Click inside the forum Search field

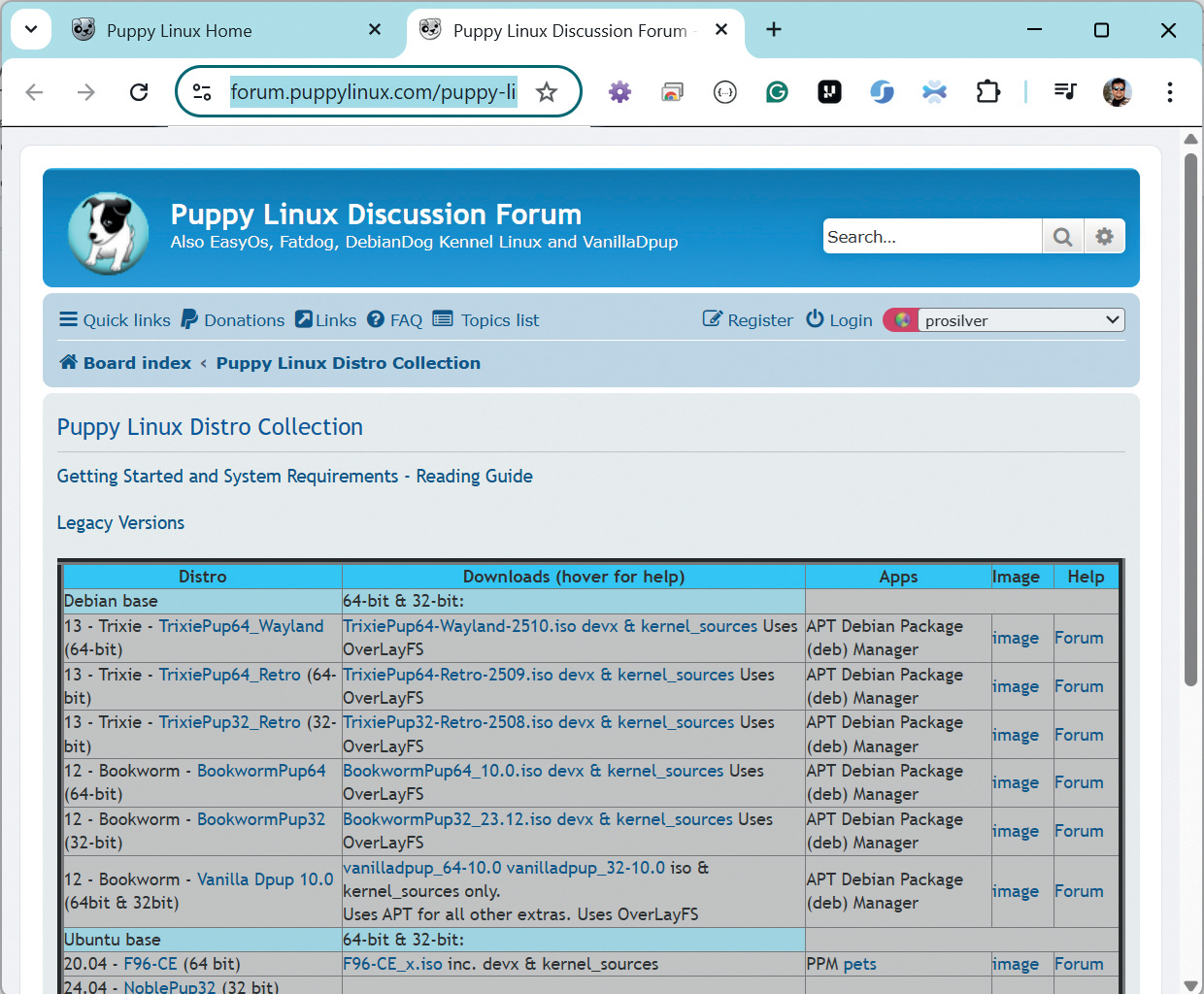932,237
